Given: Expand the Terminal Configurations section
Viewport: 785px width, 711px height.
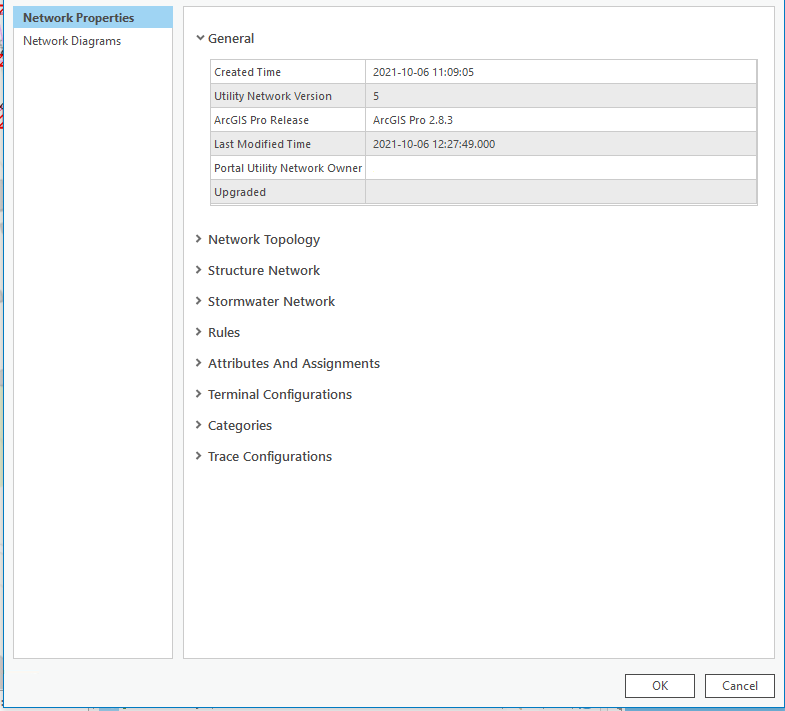Looking at the screenshot, I should (199, 394).
